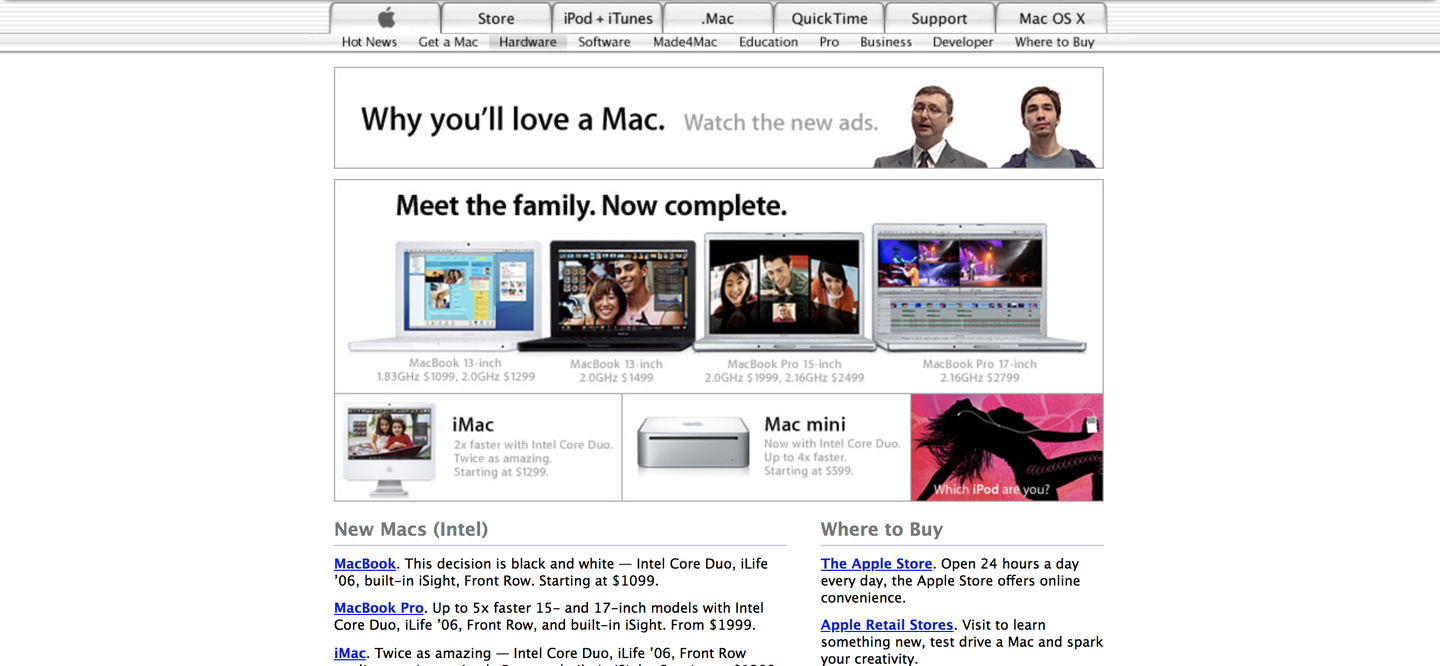Viewport: 1440px width, 666px height.
Task: Click the "Which iPod are you?" ad
Action: click(1006, 447)
